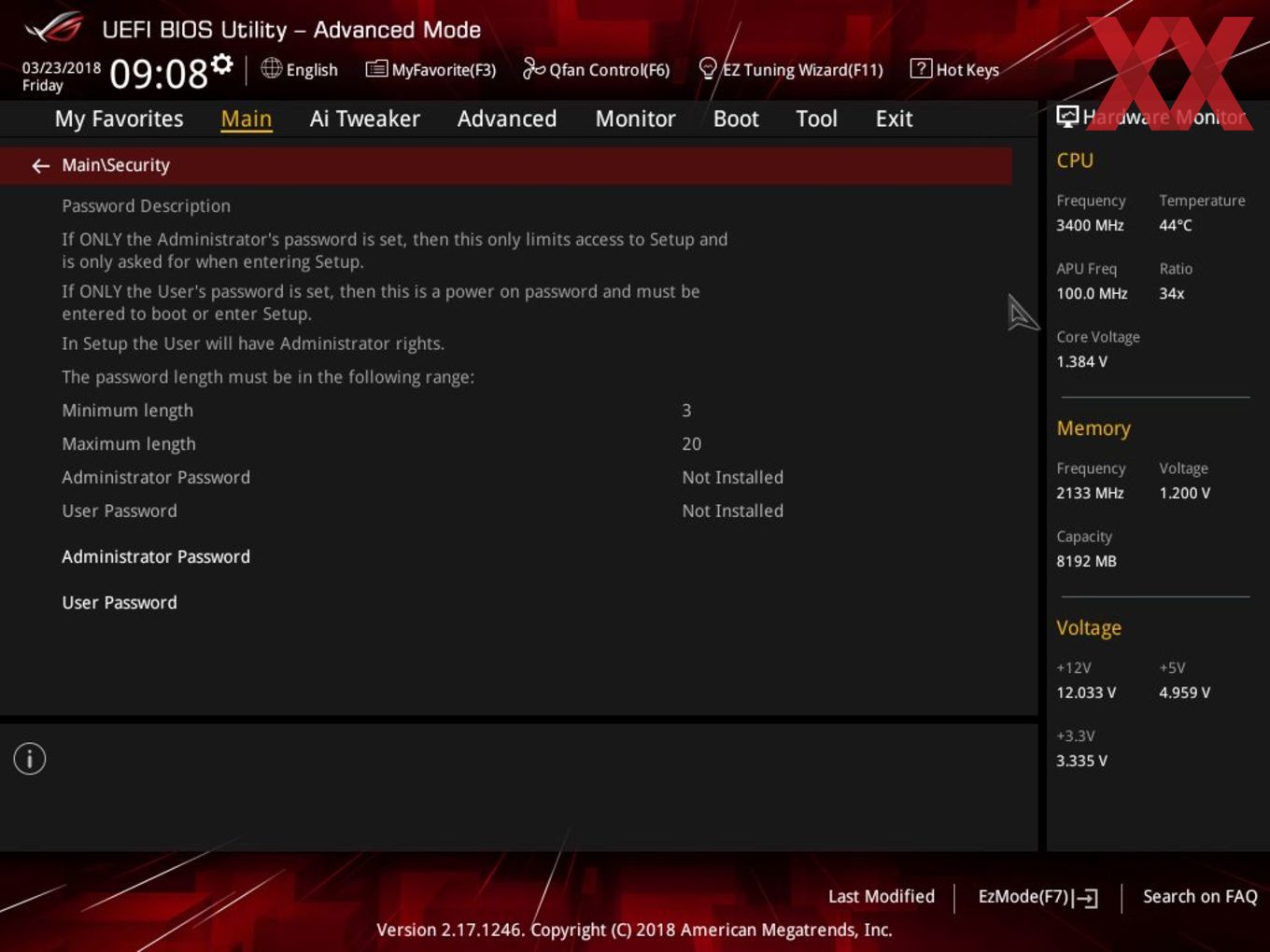Click Last Modified at bottom

(882, 896)
